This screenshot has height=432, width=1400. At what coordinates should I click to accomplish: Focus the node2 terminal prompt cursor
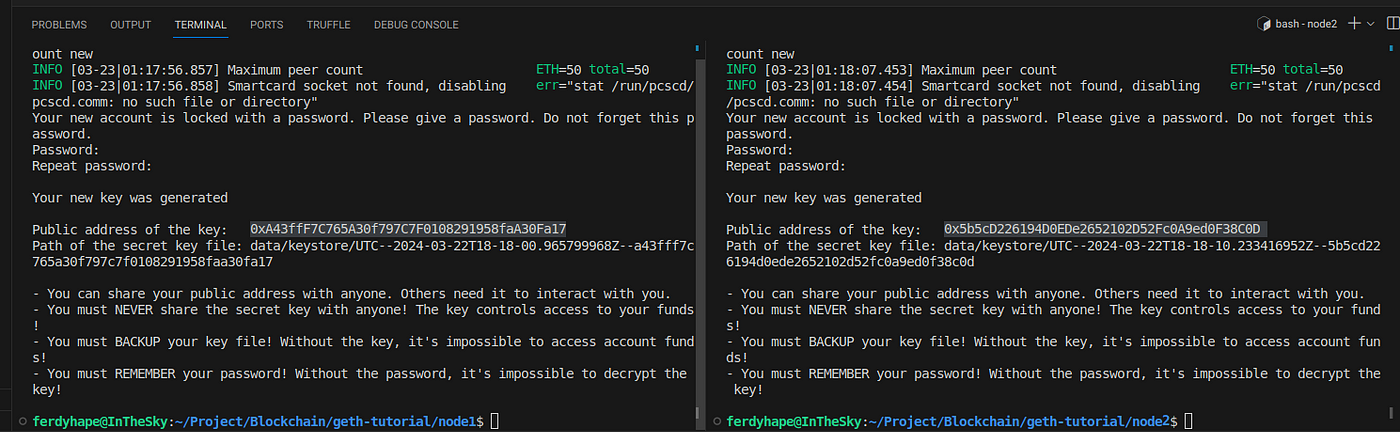pyautogui.click(x=1187, y=423)
